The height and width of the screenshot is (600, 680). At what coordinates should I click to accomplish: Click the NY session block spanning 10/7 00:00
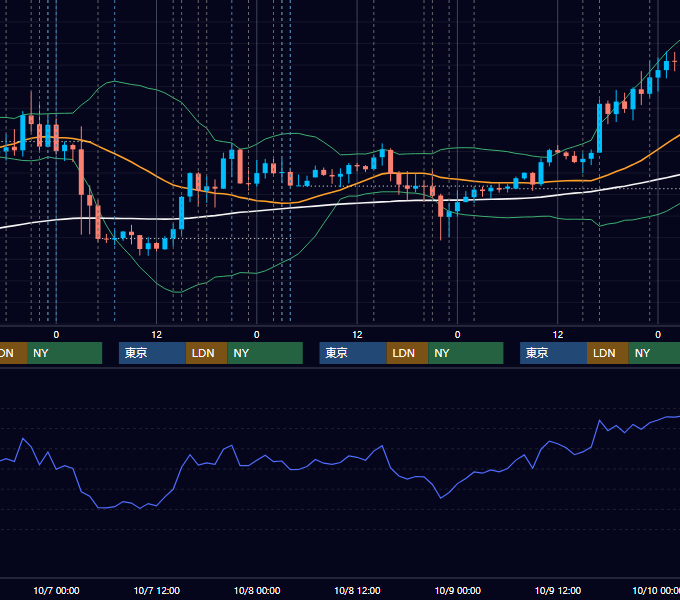tap(65, 353)
